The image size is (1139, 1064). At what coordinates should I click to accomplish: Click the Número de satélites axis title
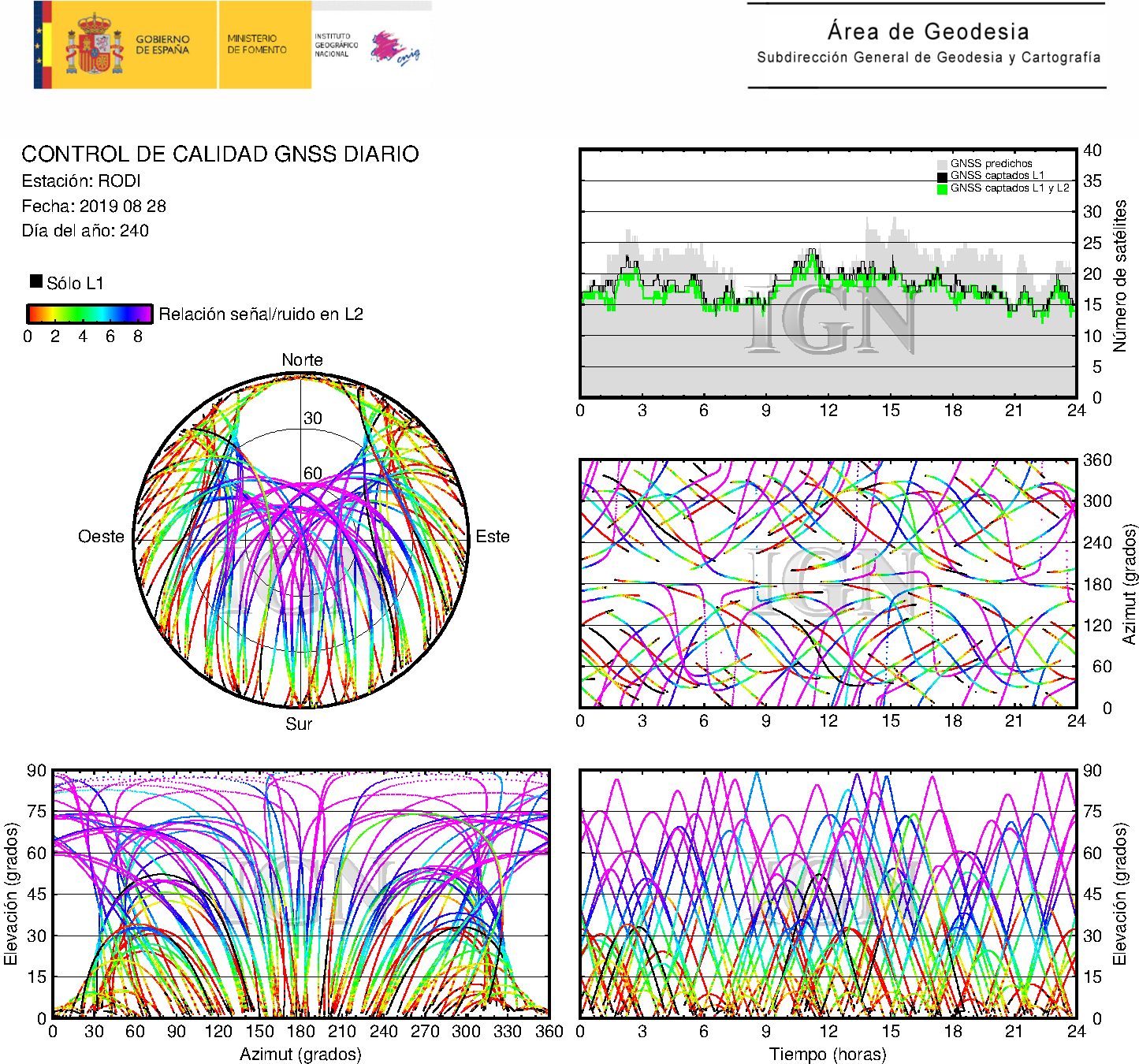click(x=1120, y=276)
